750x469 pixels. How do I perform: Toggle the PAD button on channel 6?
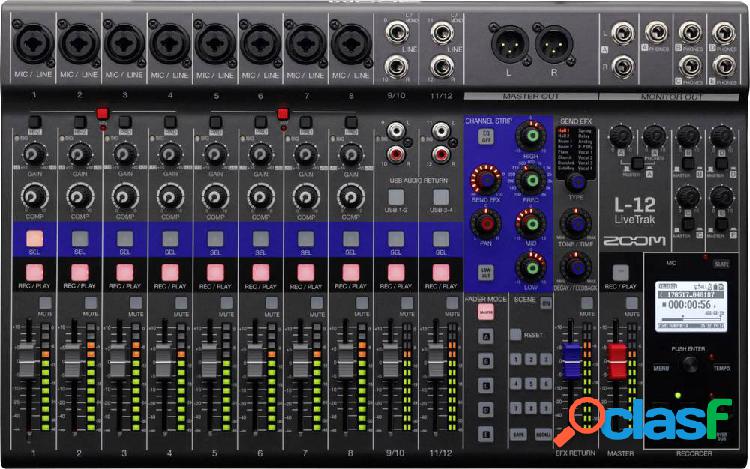pos(261,122)
